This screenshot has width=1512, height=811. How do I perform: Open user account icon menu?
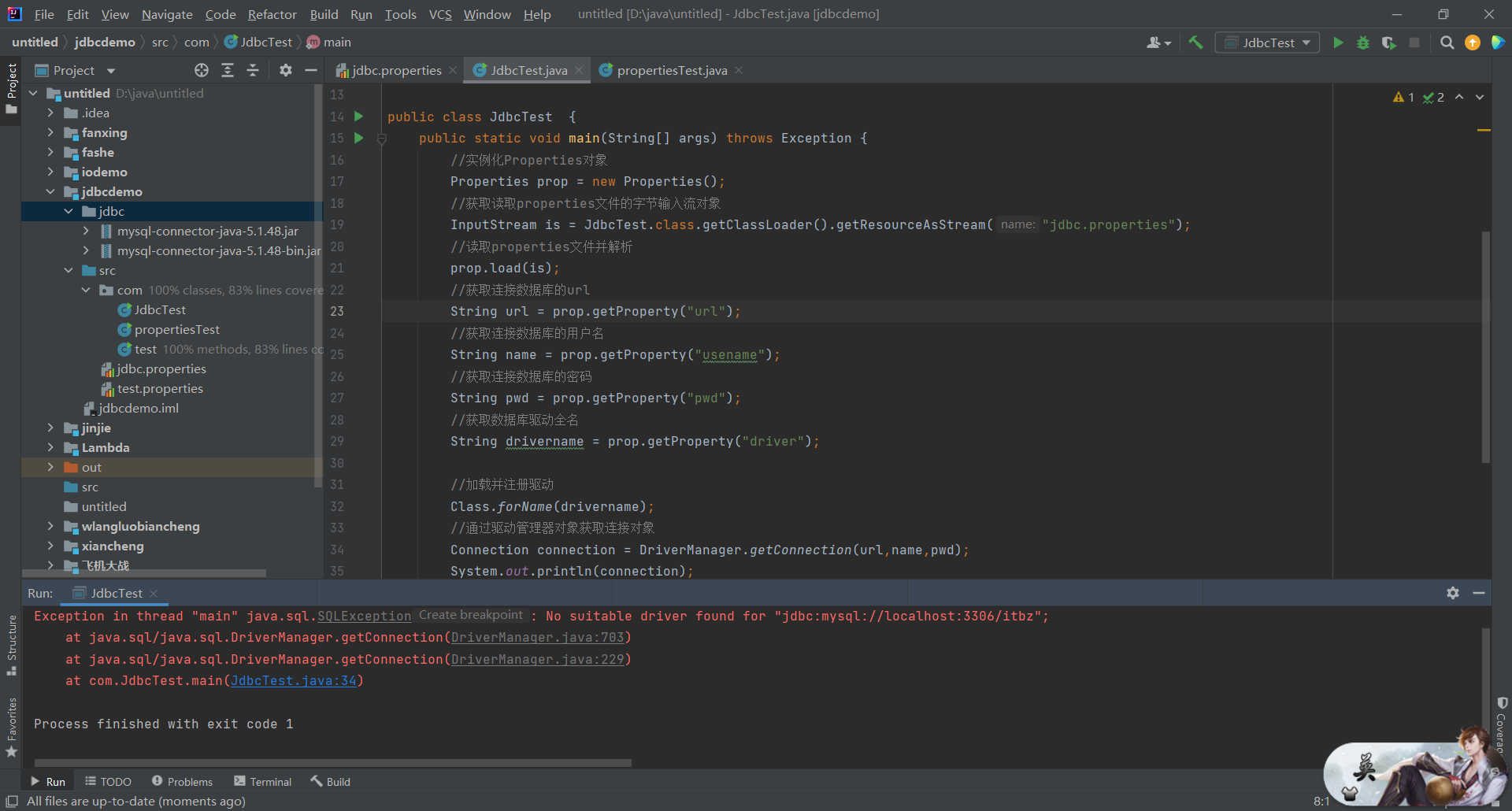pos(1158,43)
